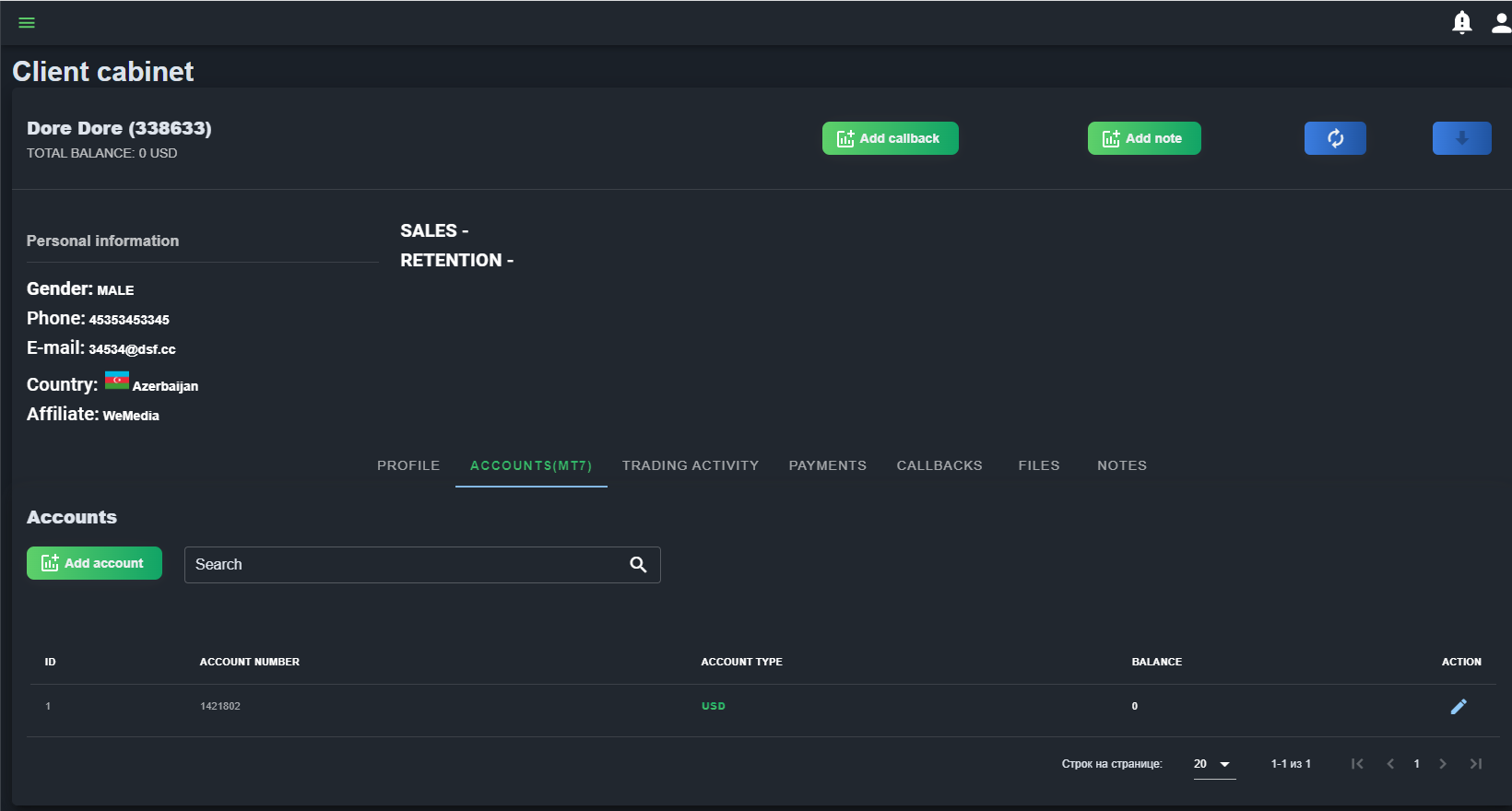
Task: Click the Account Number column header
Action: coord(250,662)
